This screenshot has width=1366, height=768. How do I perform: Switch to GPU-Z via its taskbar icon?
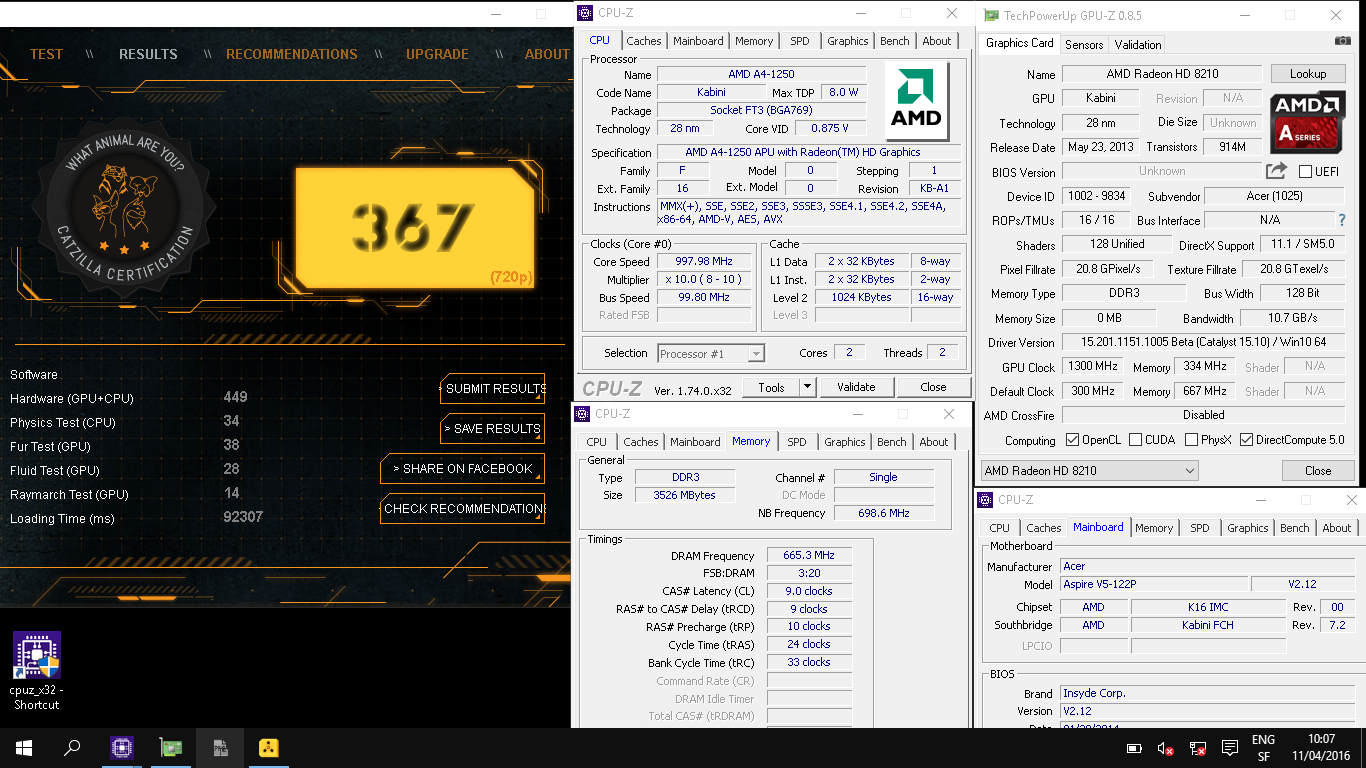tap(171, 748)
